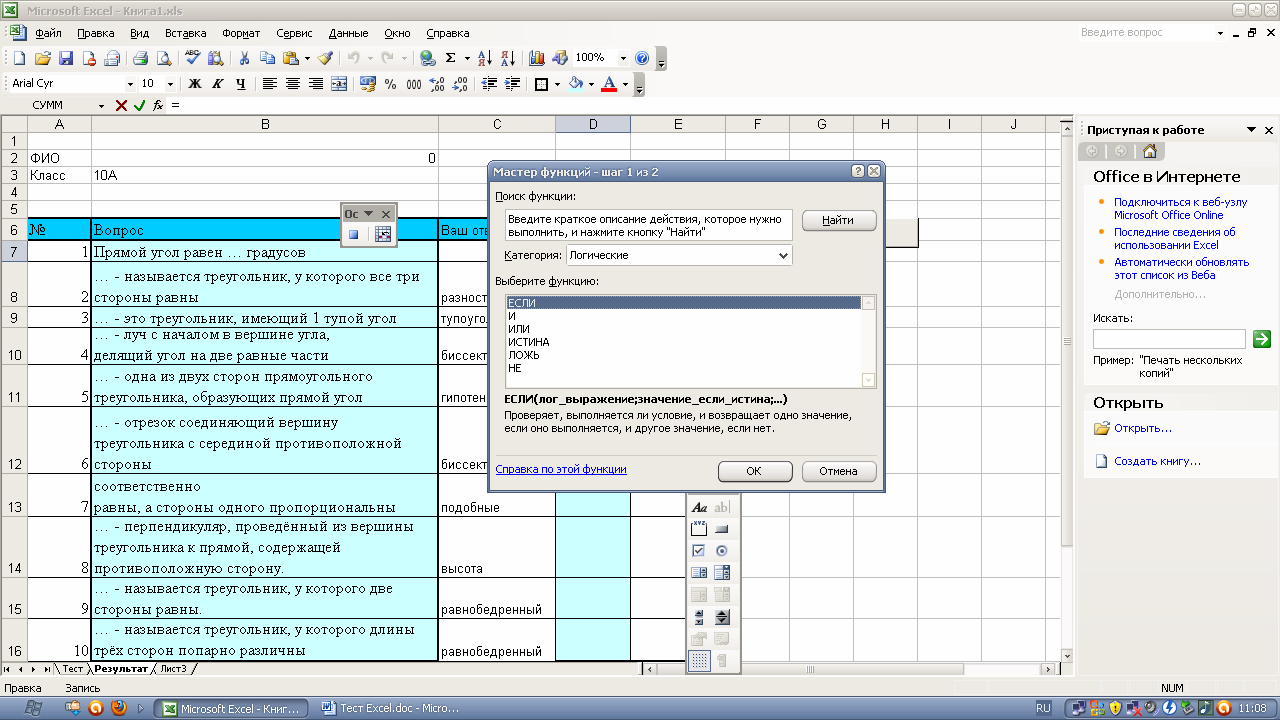Toggle italic (К) formatting
Image resolution: width=1280 pixels, height=720 pixels.
coord(218,84)
